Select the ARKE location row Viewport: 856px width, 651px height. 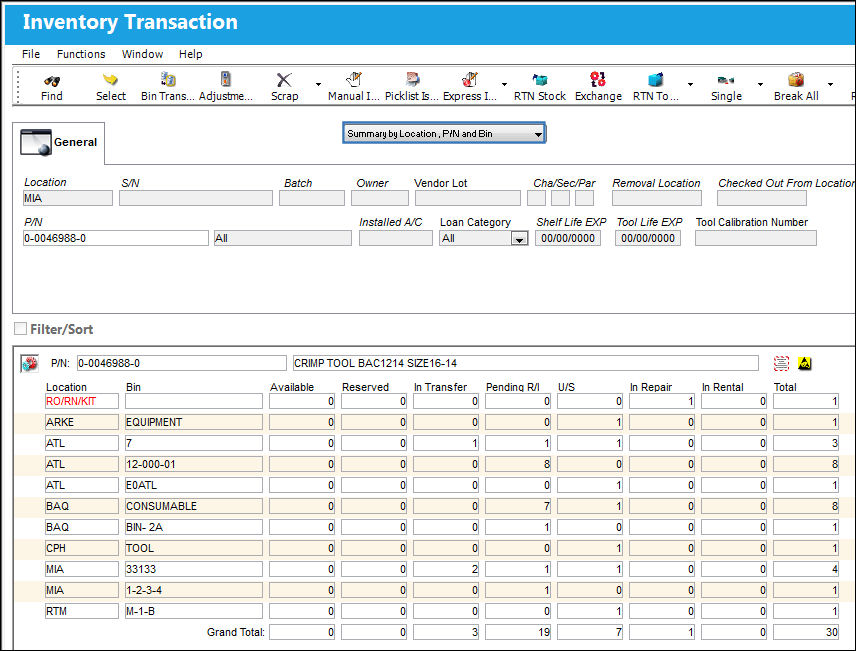click(x=81, y=422)
